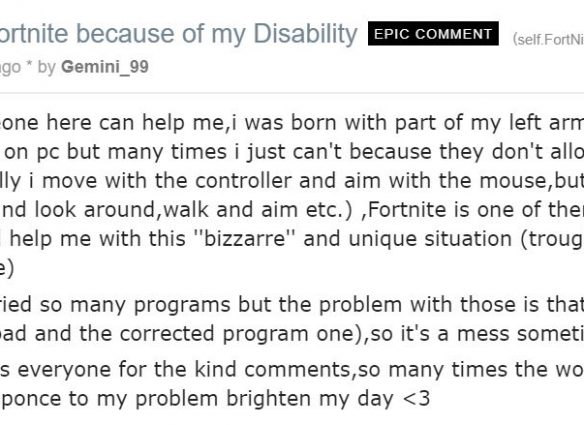Open author profile Gemini_99
Screen dimensions: 584x425
pyautogui.click(x=105, y=67)
